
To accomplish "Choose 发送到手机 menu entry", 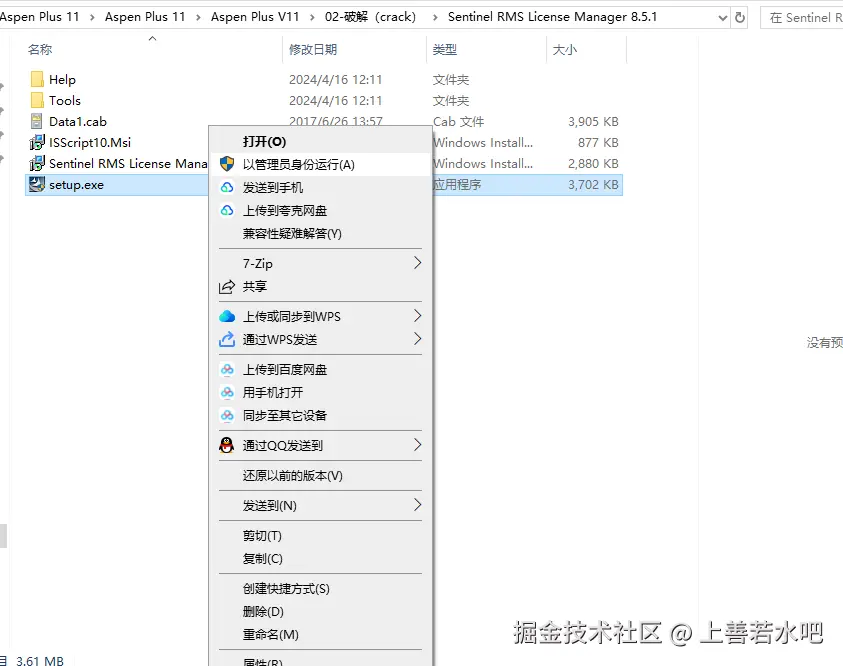I will tap(320, 188).
